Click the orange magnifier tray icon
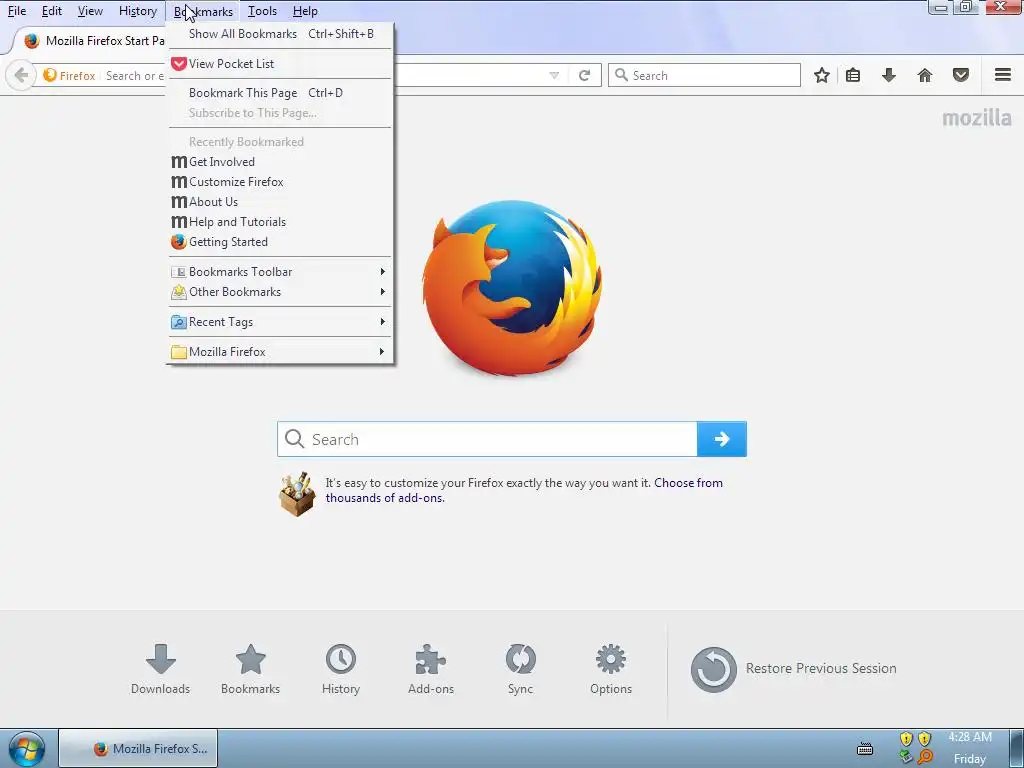 coord(925,757)
